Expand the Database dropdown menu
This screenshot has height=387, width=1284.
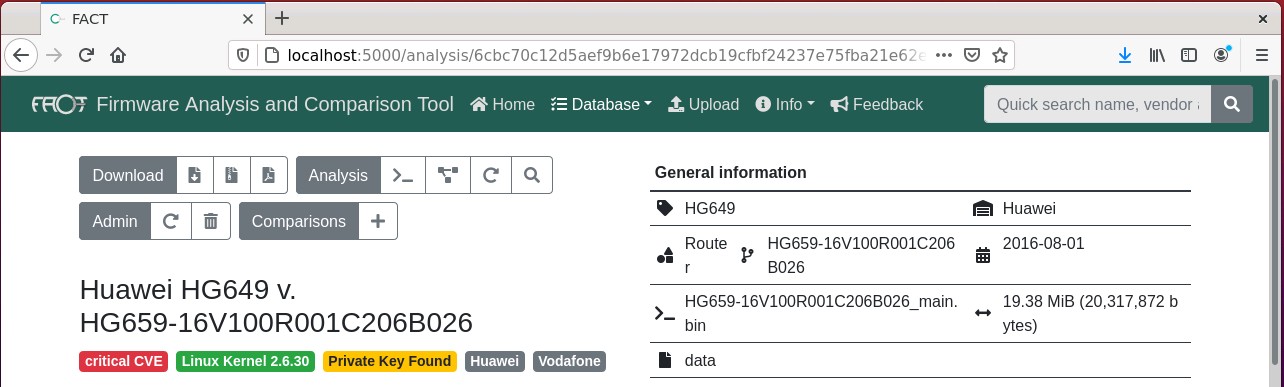pyautogui.click(x=602, y=104)
